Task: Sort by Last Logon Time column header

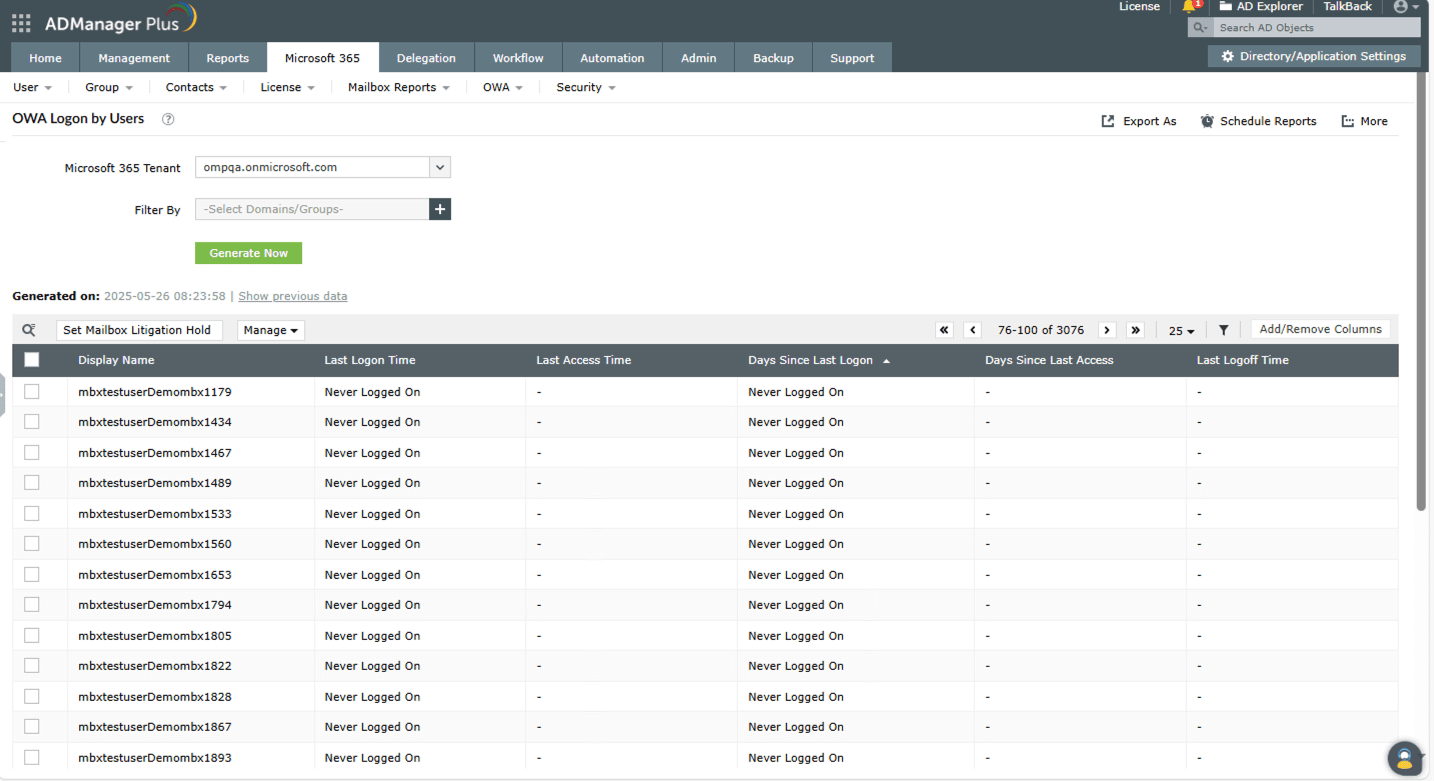Action: pos(370,360)
